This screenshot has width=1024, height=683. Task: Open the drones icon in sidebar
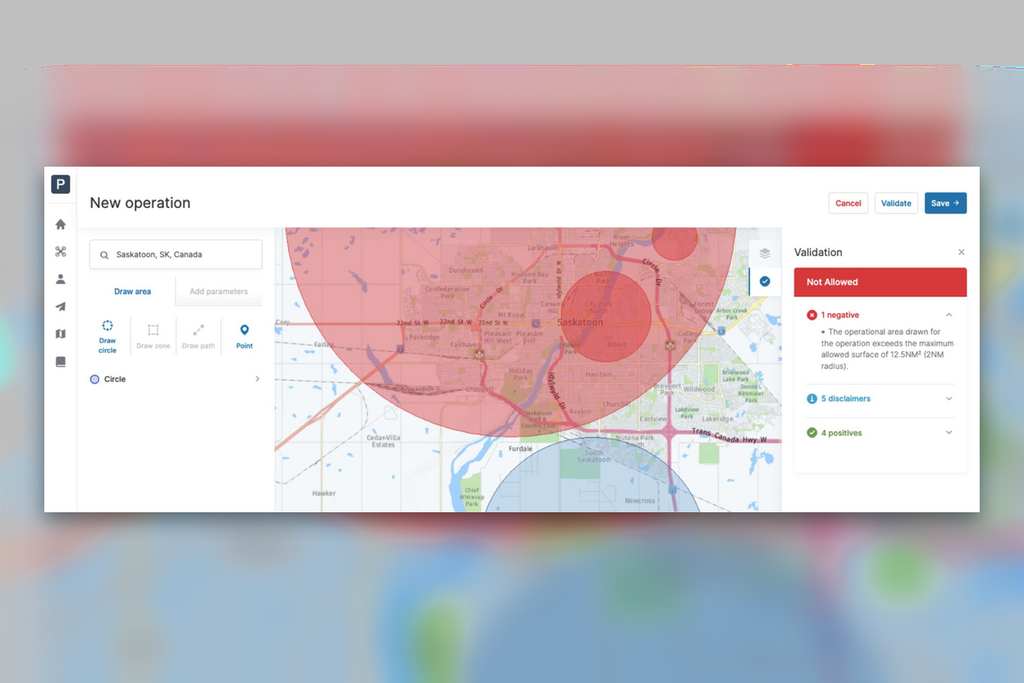(x=61, y=251)
